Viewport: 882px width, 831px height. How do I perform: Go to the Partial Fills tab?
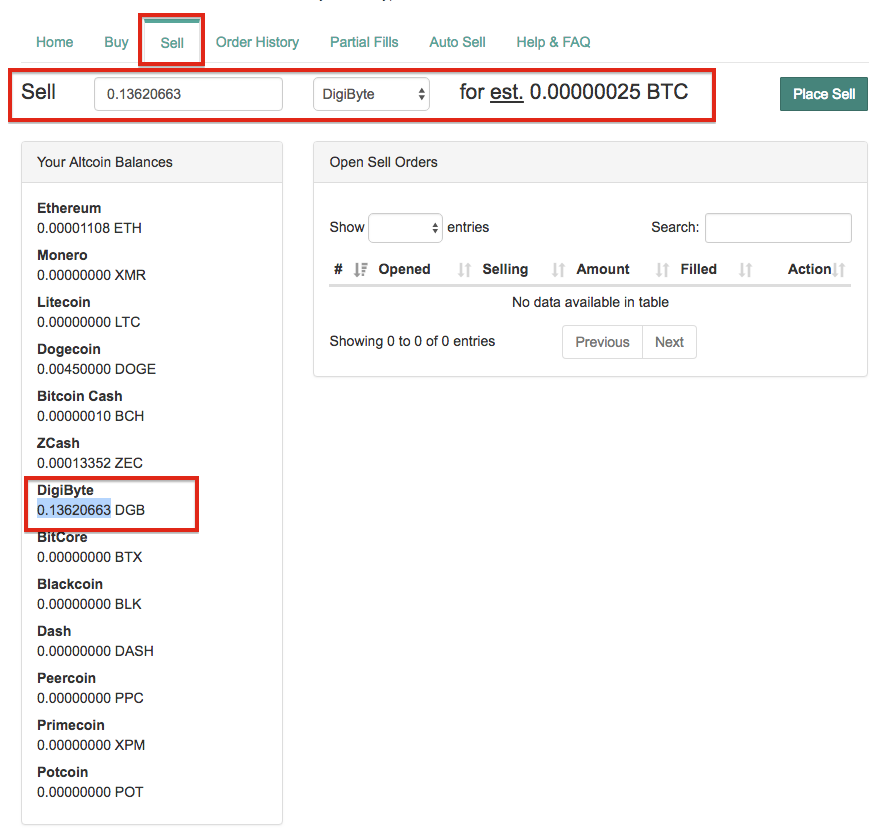coord(364,42)
